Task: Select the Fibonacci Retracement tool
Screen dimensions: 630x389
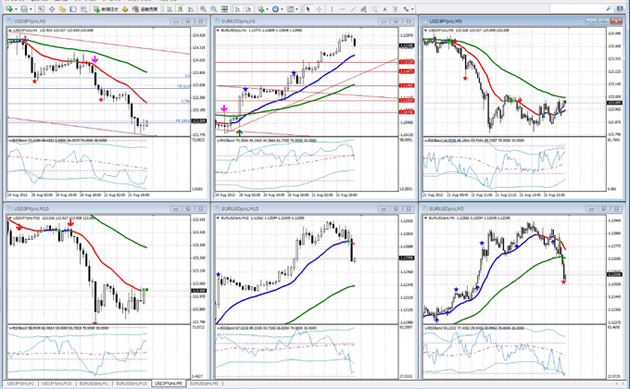Action: pos(374,9)
